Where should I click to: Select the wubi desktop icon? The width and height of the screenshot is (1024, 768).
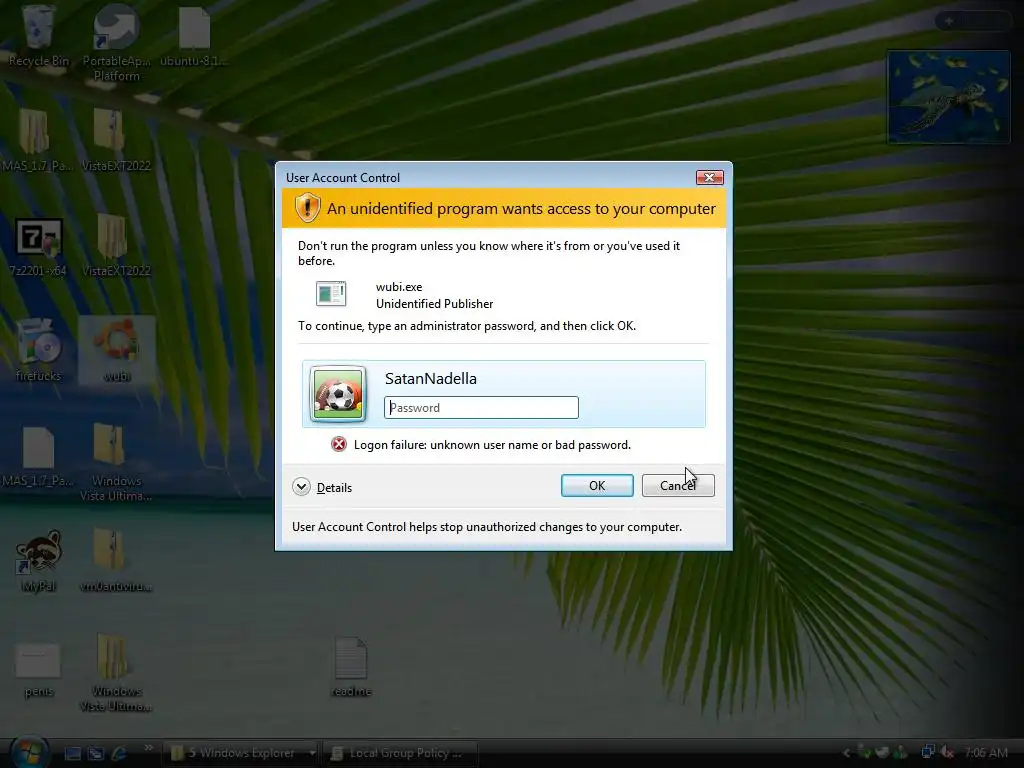(117, 351)
